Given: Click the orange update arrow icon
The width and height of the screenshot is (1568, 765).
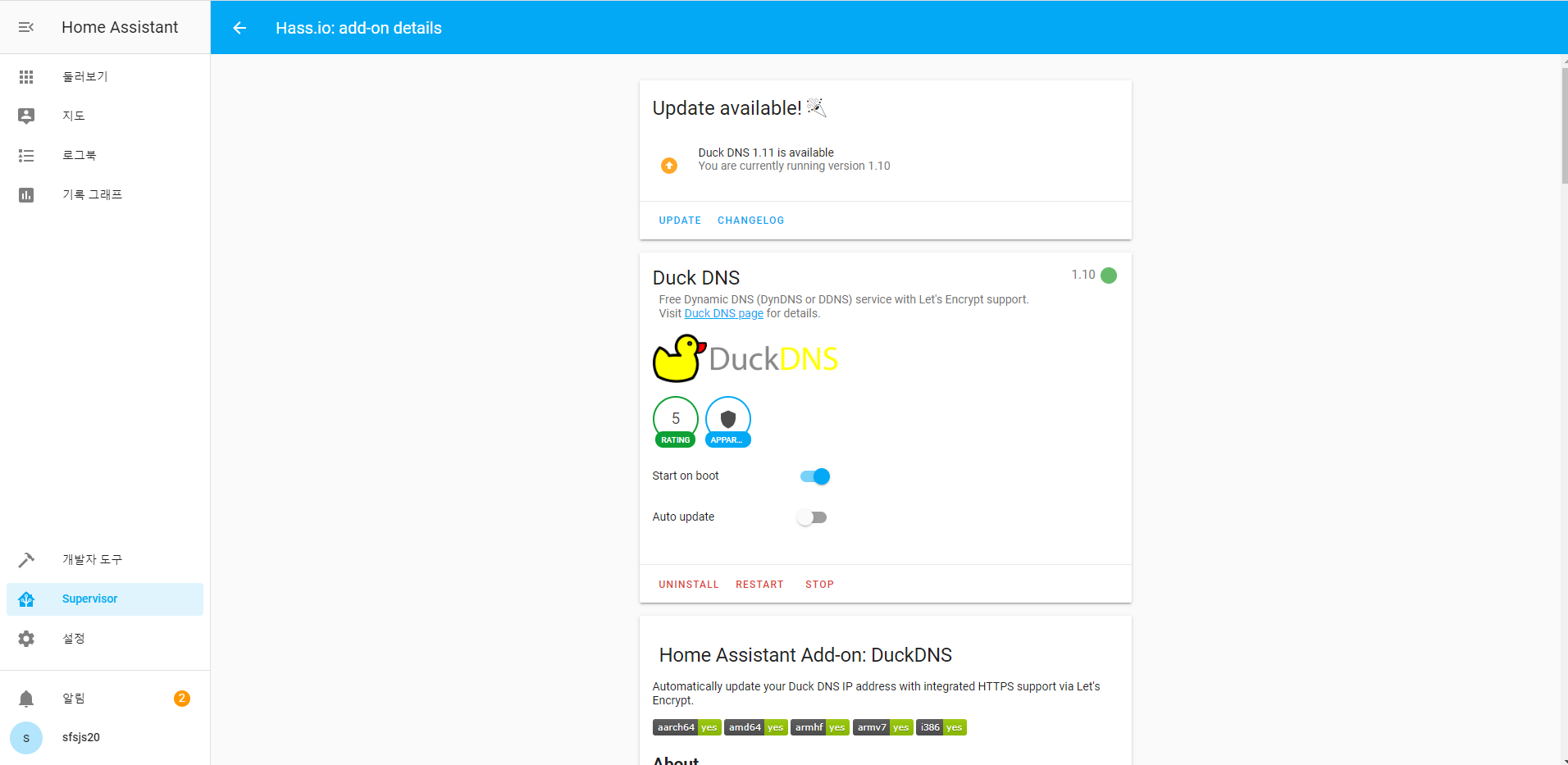Looking at the screenshot, I should pos(669,166).
